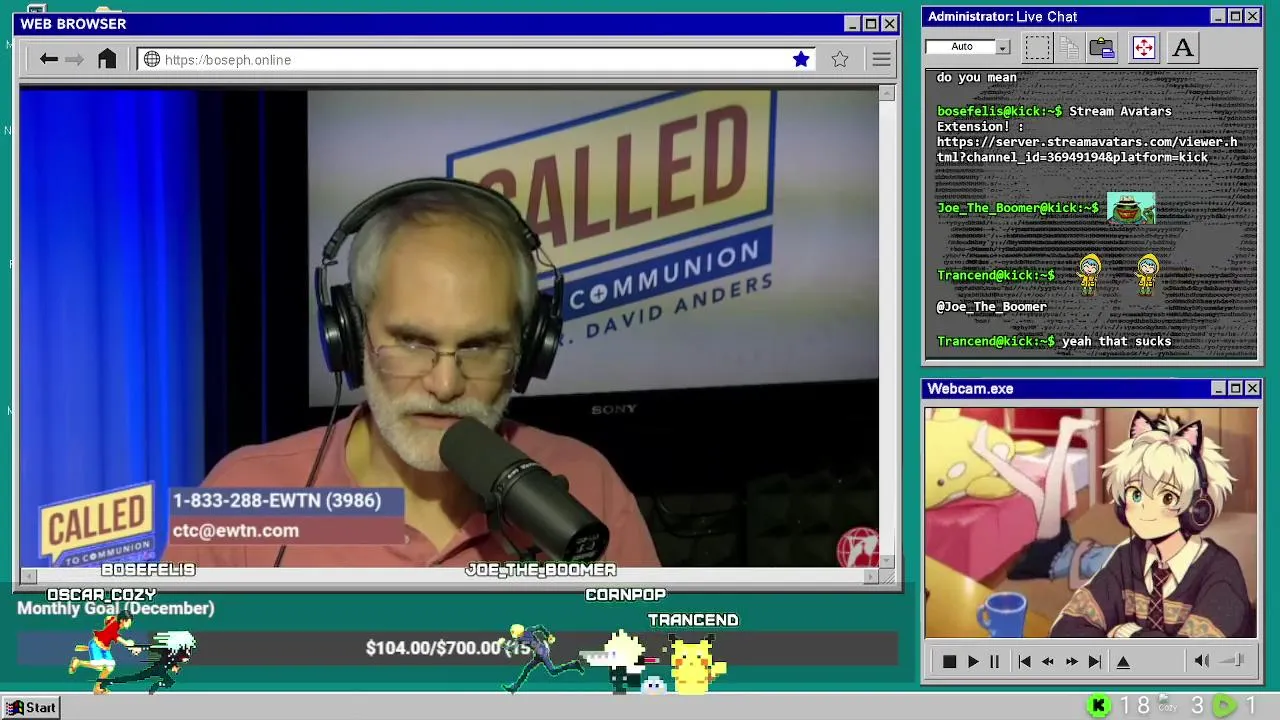Viewport: 1280px width, 720px height.
Task: Open the Start menu
Action: coord(31,707)
